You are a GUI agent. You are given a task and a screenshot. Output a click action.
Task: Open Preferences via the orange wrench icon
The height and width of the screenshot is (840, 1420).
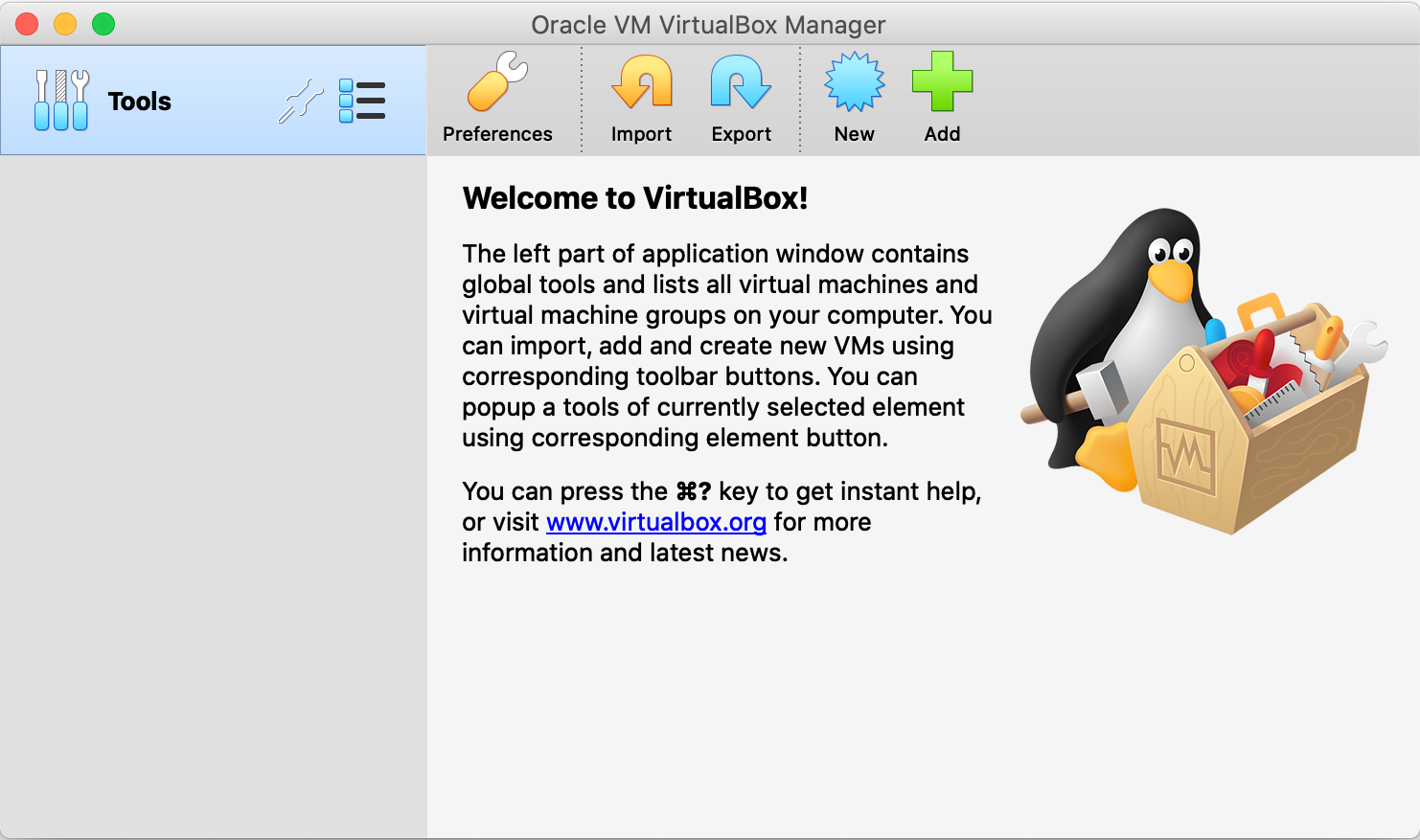pos(497,82)
